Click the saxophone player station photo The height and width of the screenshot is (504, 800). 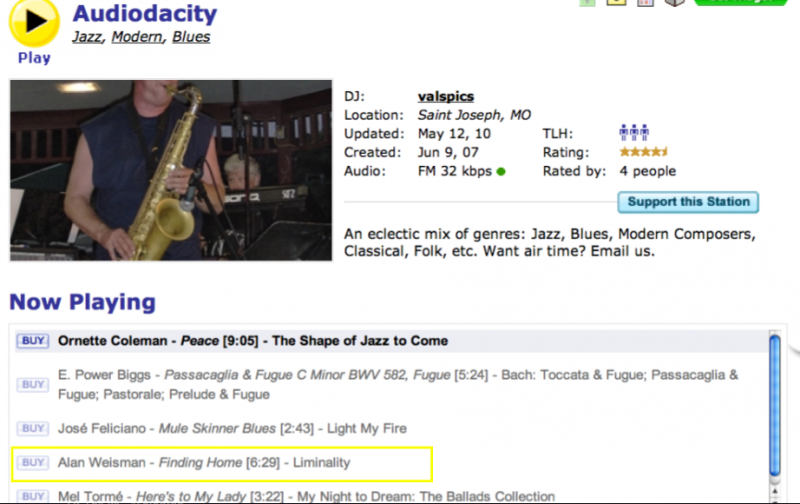pos(171,170)
